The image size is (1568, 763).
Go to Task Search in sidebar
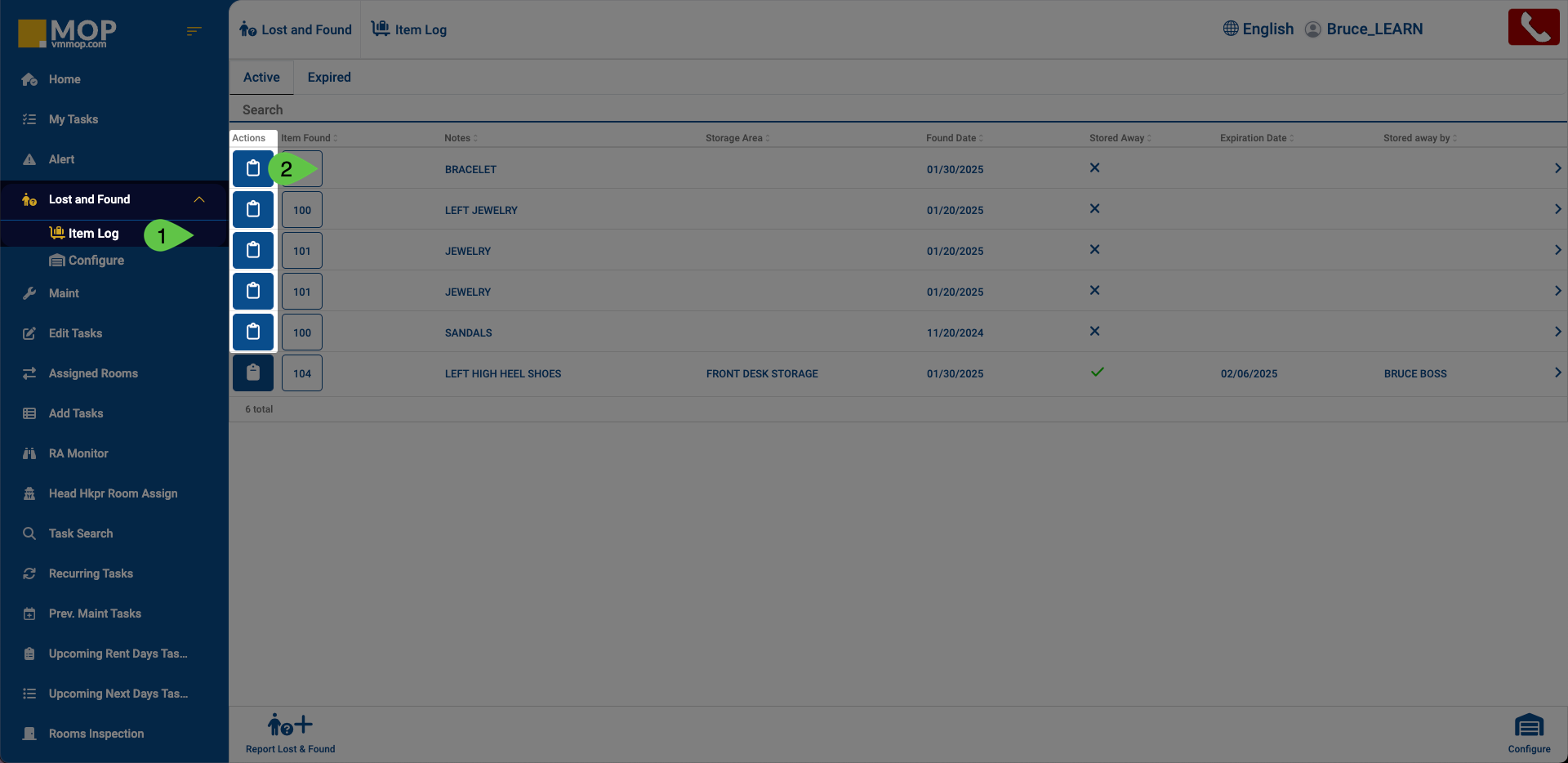tap(81, 533)
